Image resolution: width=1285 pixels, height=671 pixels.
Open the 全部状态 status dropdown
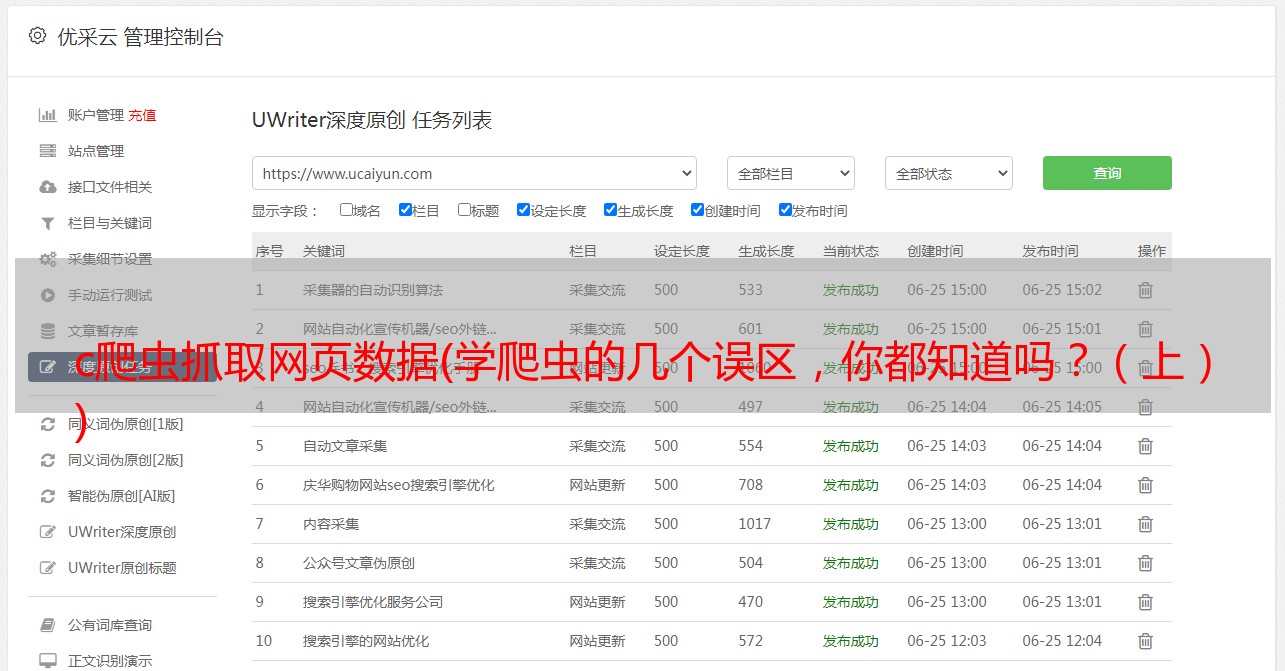(948, 173)
